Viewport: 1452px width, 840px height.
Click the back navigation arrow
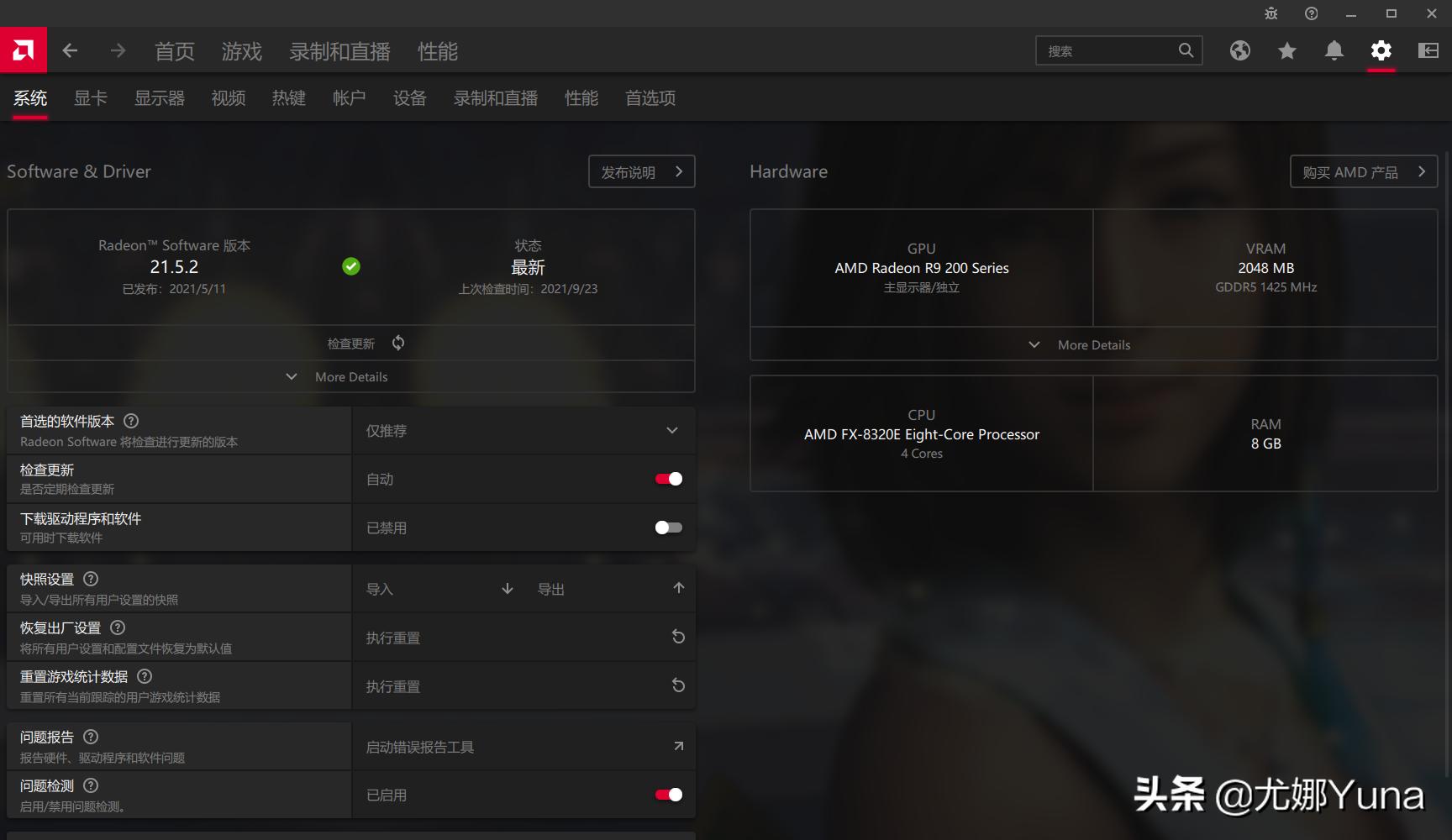(70, 50)
